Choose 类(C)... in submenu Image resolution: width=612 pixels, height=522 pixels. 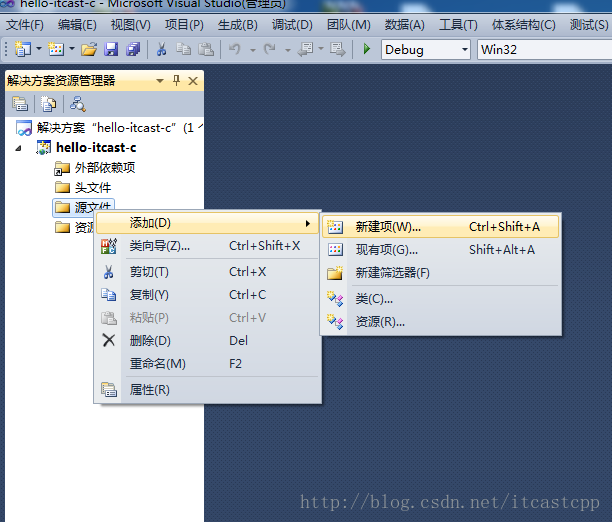pyautogui.click(x=441, y=299)
